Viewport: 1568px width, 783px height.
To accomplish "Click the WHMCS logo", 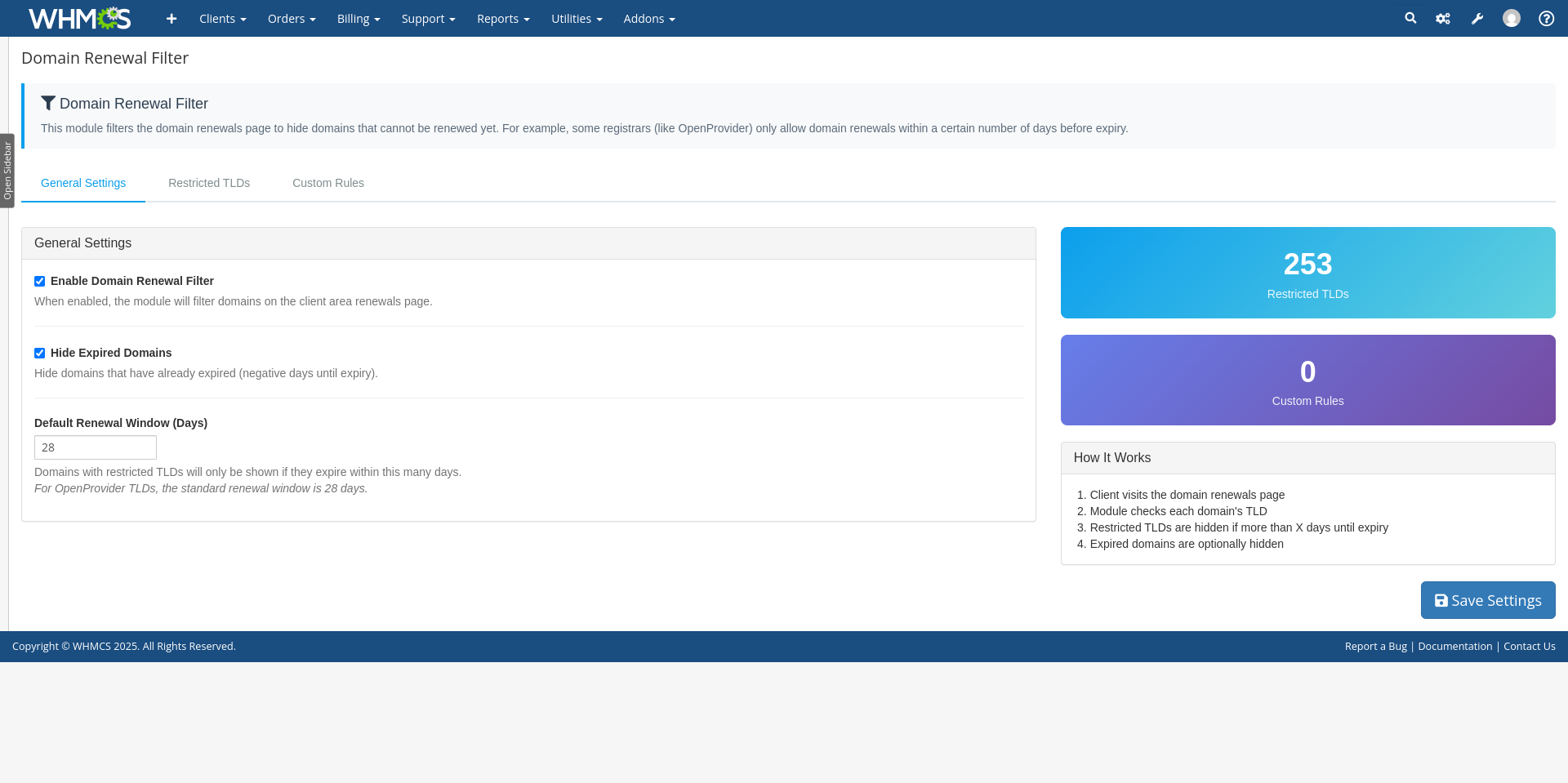I will pos(79,18).
